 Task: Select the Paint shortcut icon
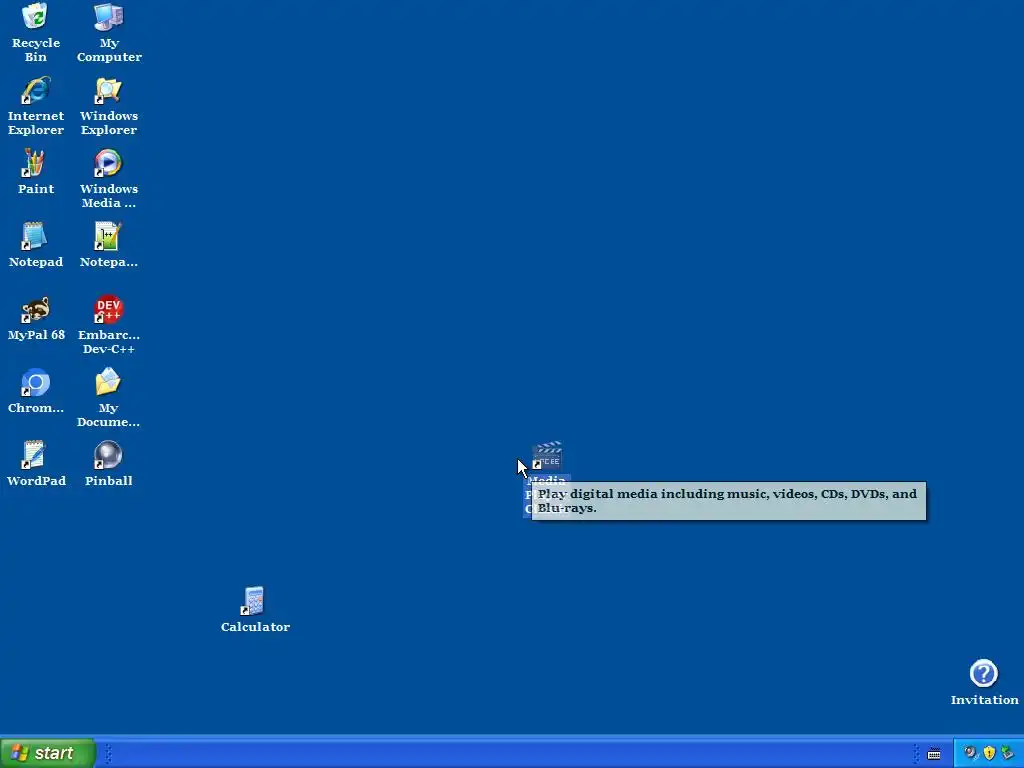[35, 163]
